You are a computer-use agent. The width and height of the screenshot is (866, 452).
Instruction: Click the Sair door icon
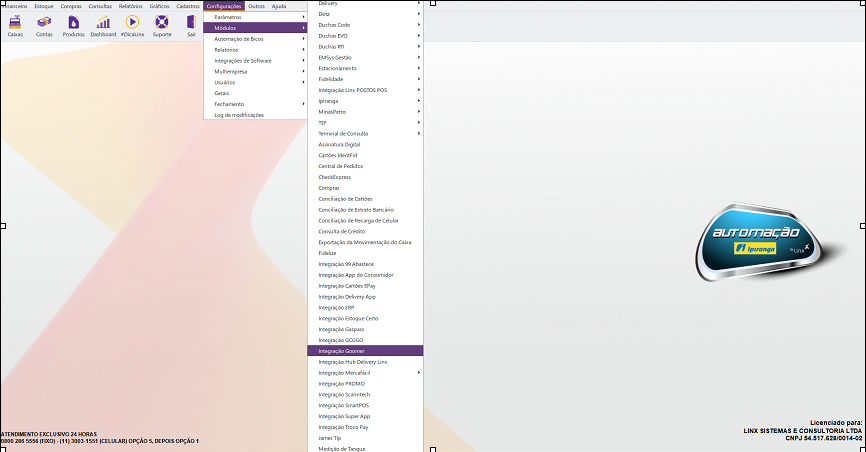pos(191,26)
